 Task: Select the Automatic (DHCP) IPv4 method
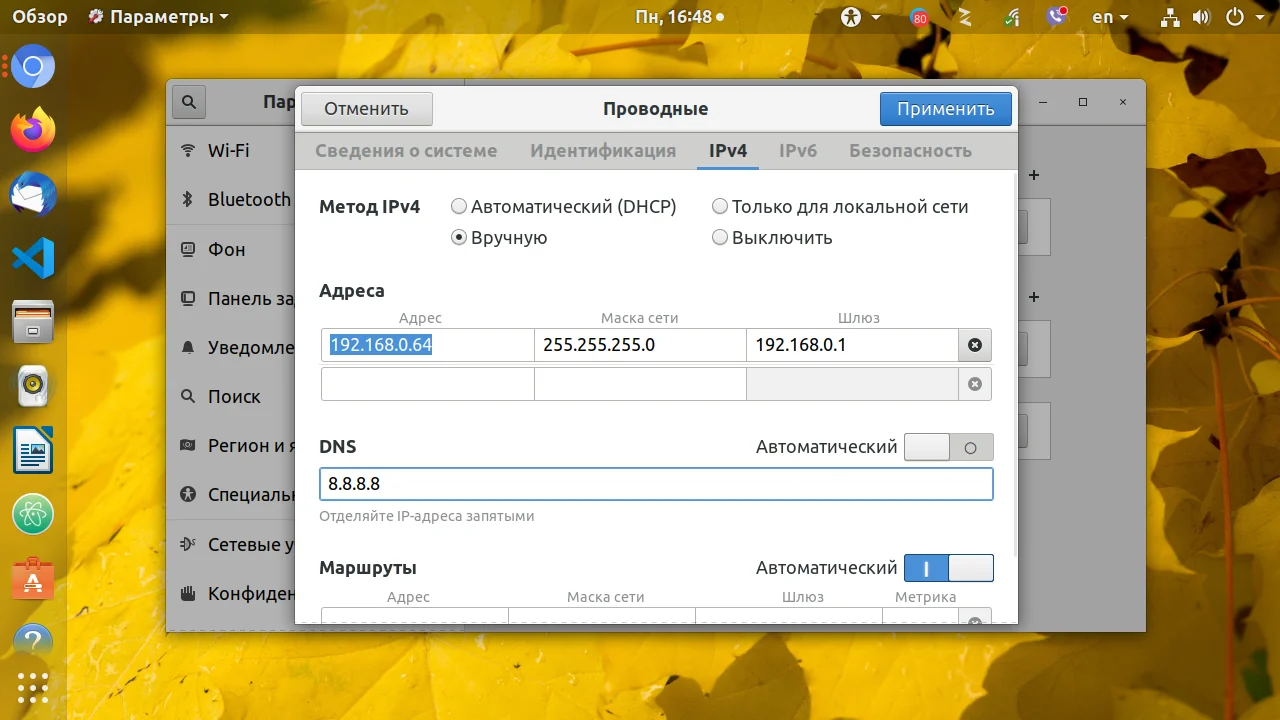click(564, 207)
